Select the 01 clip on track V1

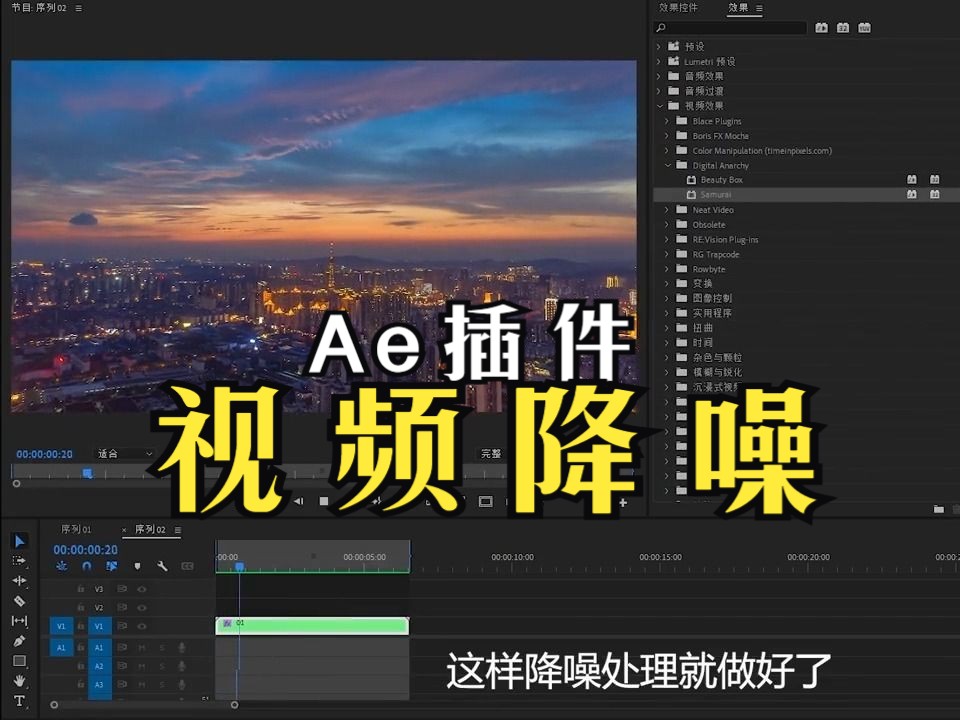point(310,625)
